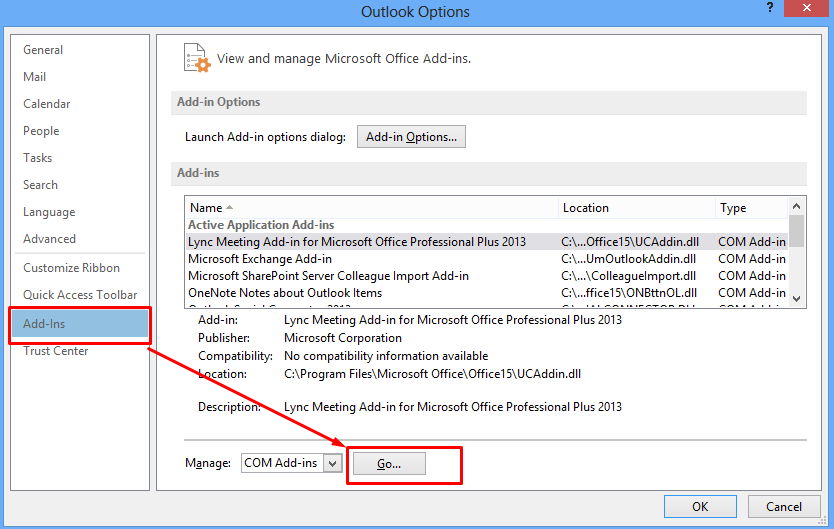The width and height of the screenshot is (834, 529).
Task: Click the add-in list scroll up arrow
Action: [796, 206]
